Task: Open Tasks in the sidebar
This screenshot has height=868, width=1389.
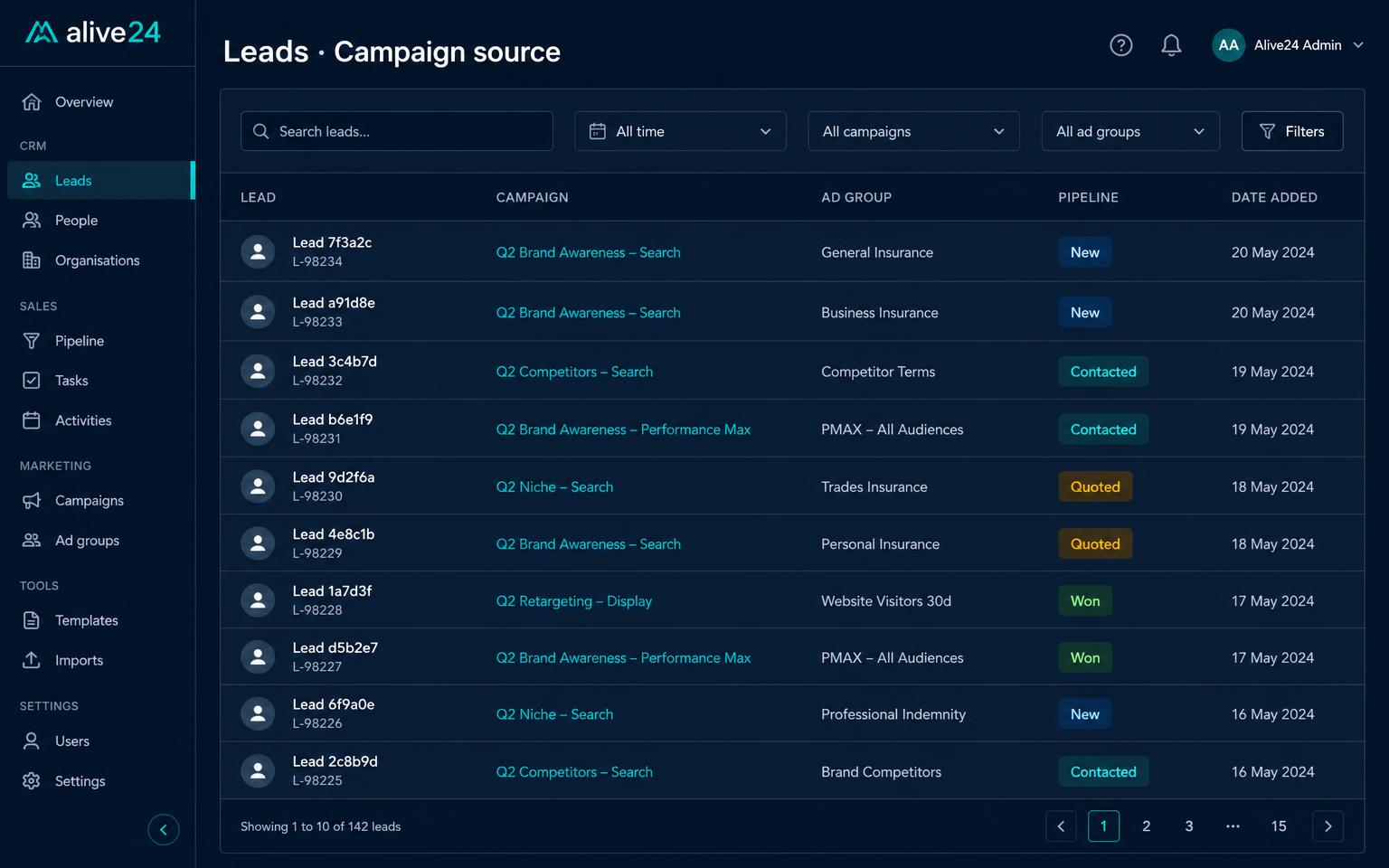Action: pyautogui.click(x=98, y=381)
